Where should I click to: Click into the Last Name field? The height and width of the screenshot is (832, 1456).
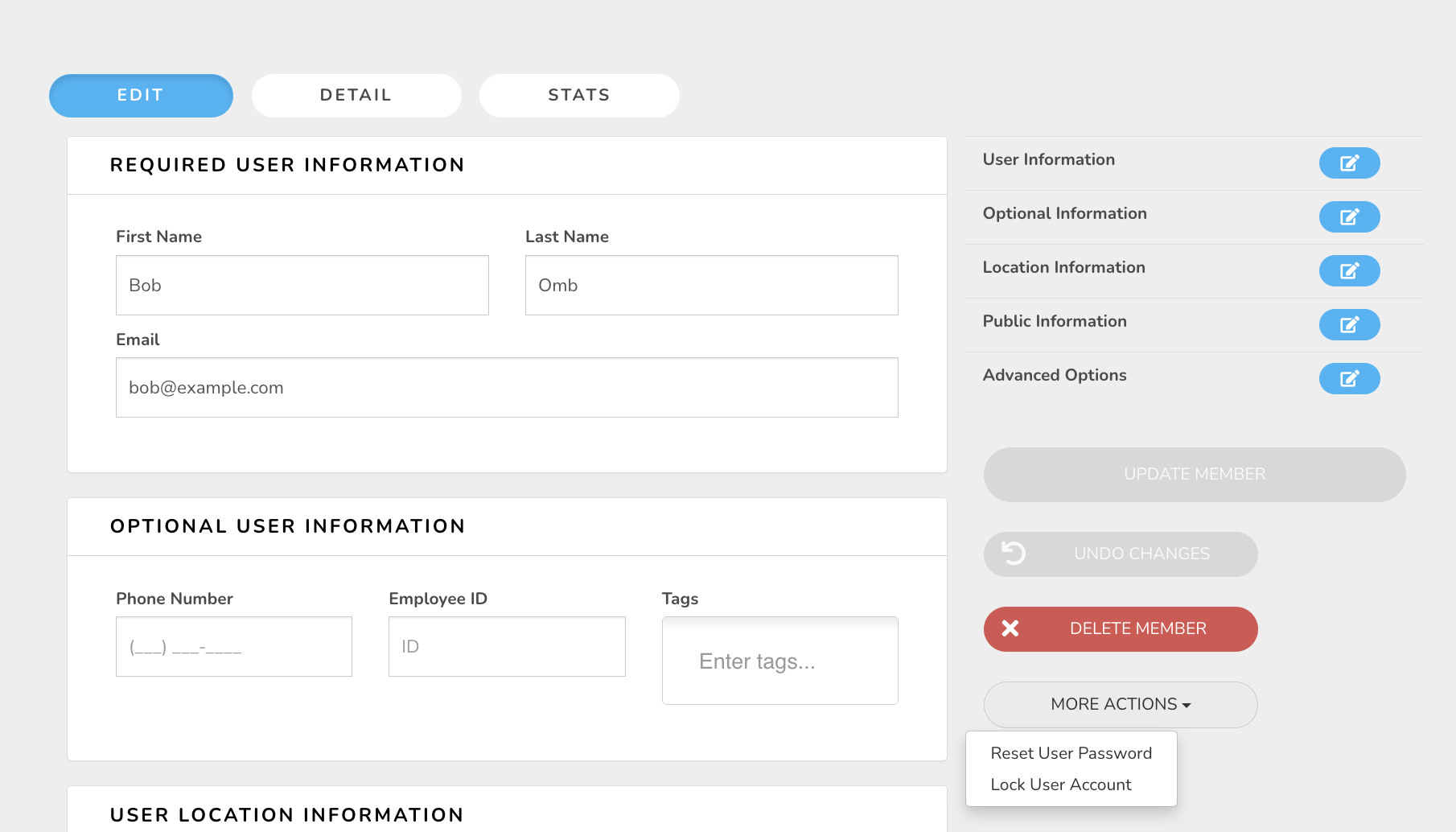pyautogui.click(x=712, y=286)
